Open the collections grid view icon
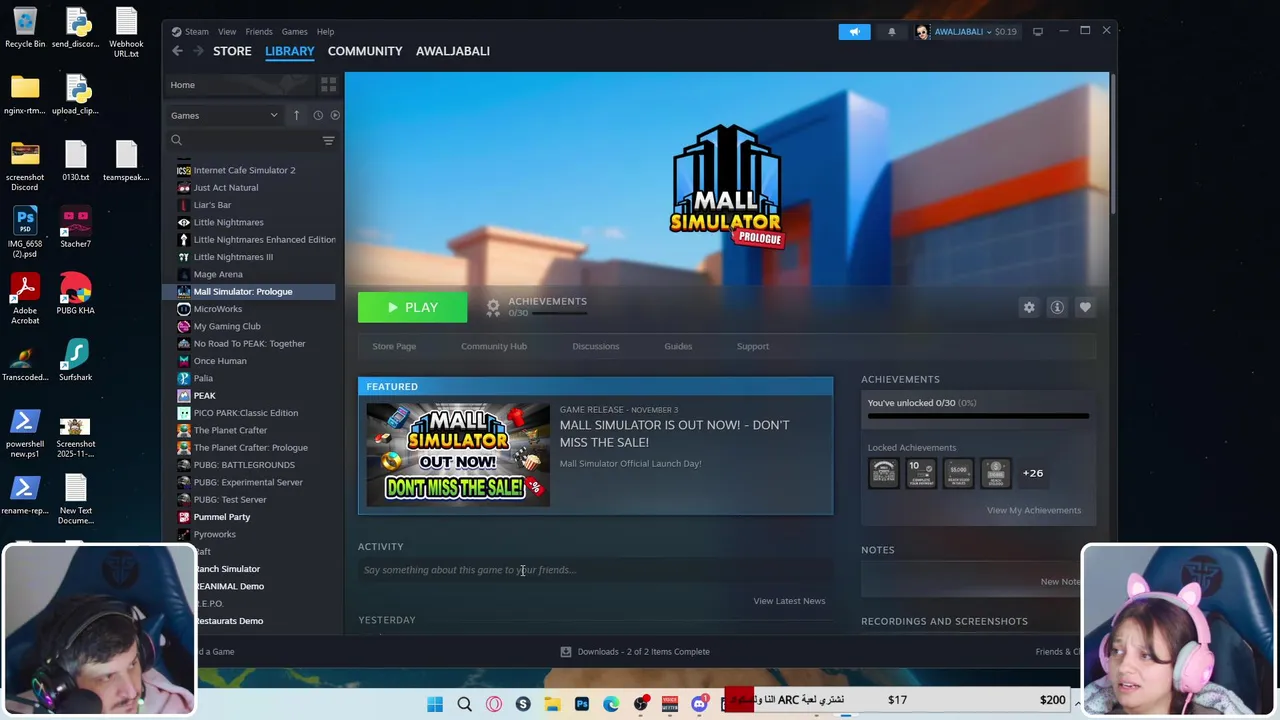 click(329, 85)
